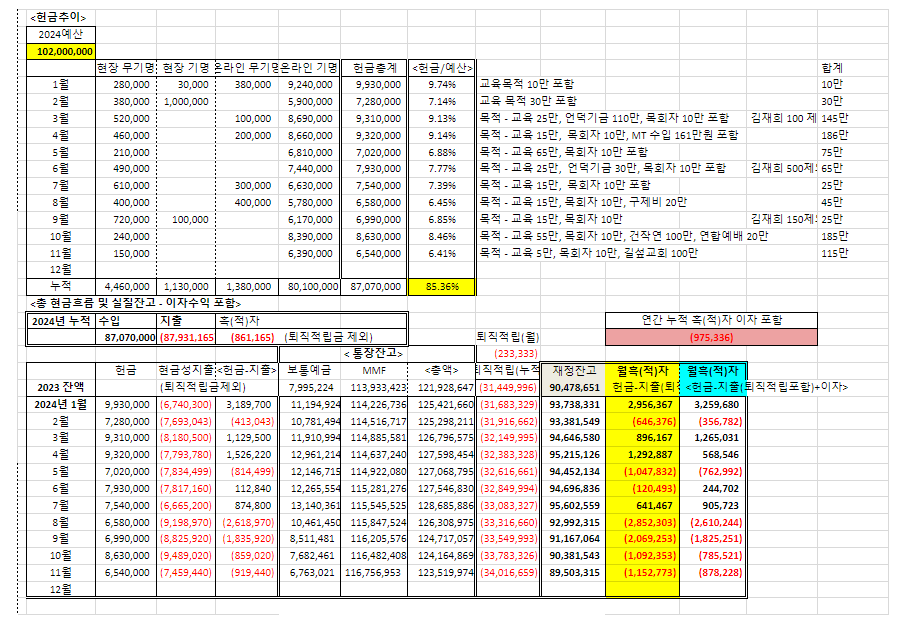Viewport: 902px width, 627px height.
Task: Select the <헌금추이> title cell
Action: pyautogui.click(x=58, y=18)
